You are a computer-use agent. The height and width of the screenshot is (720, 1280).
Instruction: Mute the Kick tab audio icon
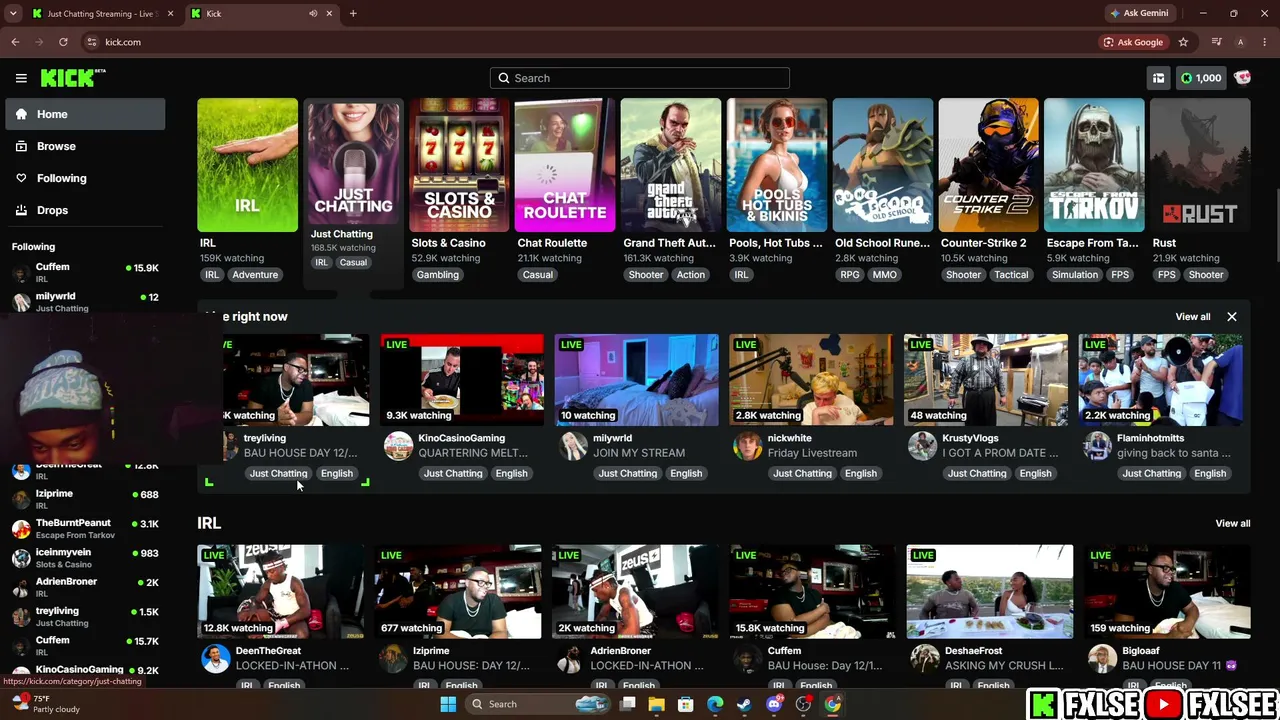(x=313, y=14)
